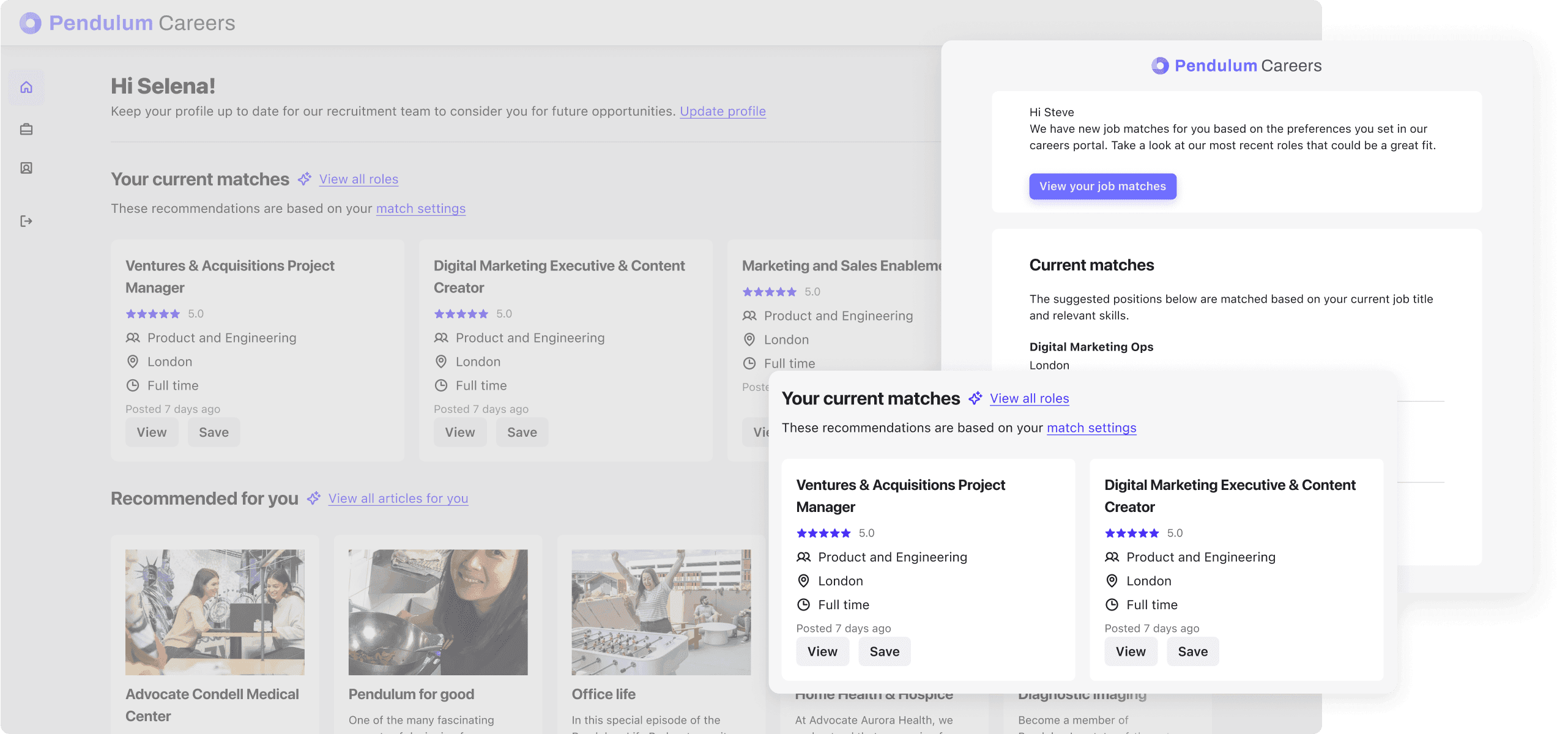This screenshot has height=734, width=1568.
Task: Save dimmed Ventures & Acquisitions Project Manager job
Action: [214, 432]
